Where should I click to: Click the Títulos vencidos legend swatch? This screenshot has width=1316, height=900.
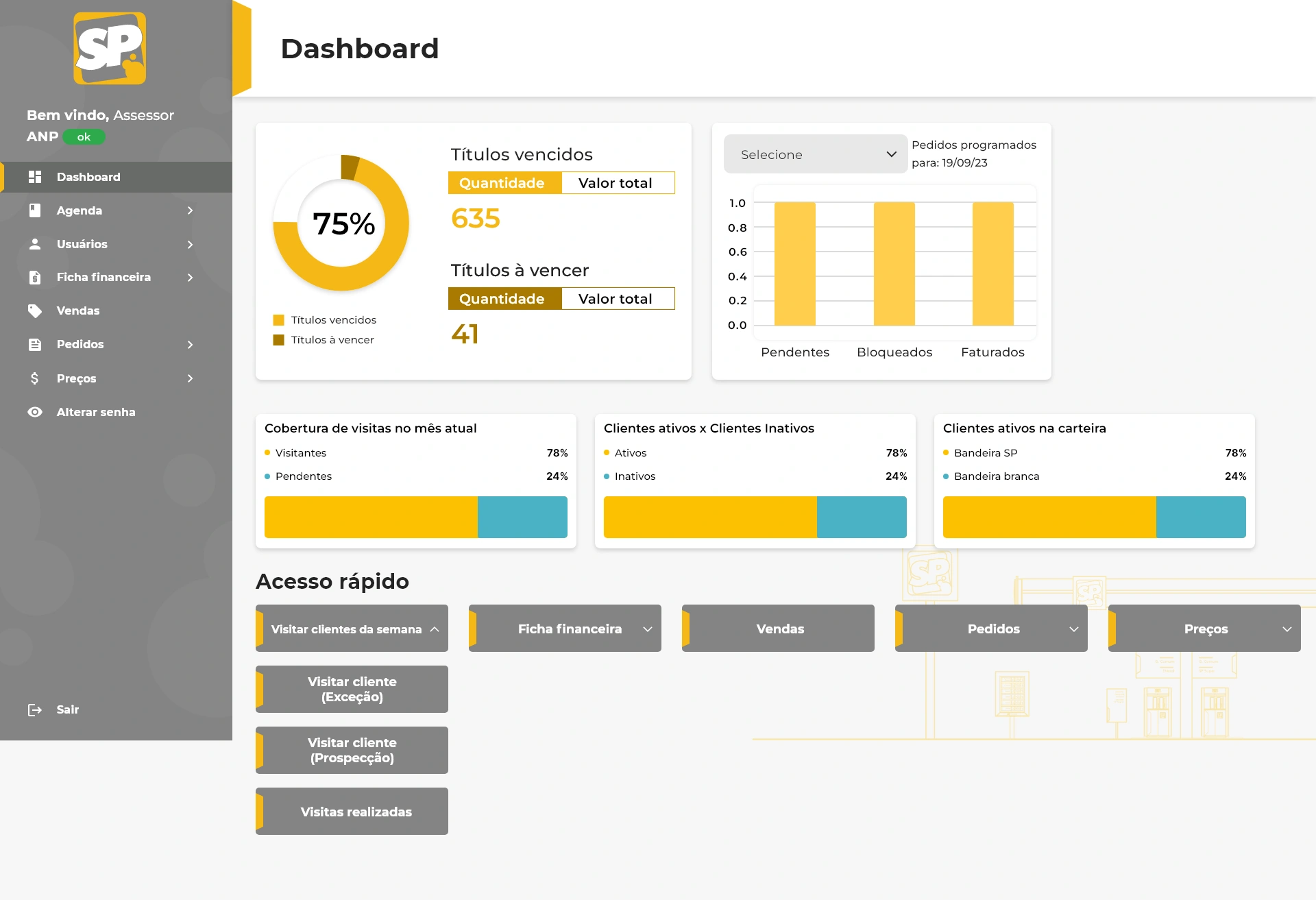[279, 320]
